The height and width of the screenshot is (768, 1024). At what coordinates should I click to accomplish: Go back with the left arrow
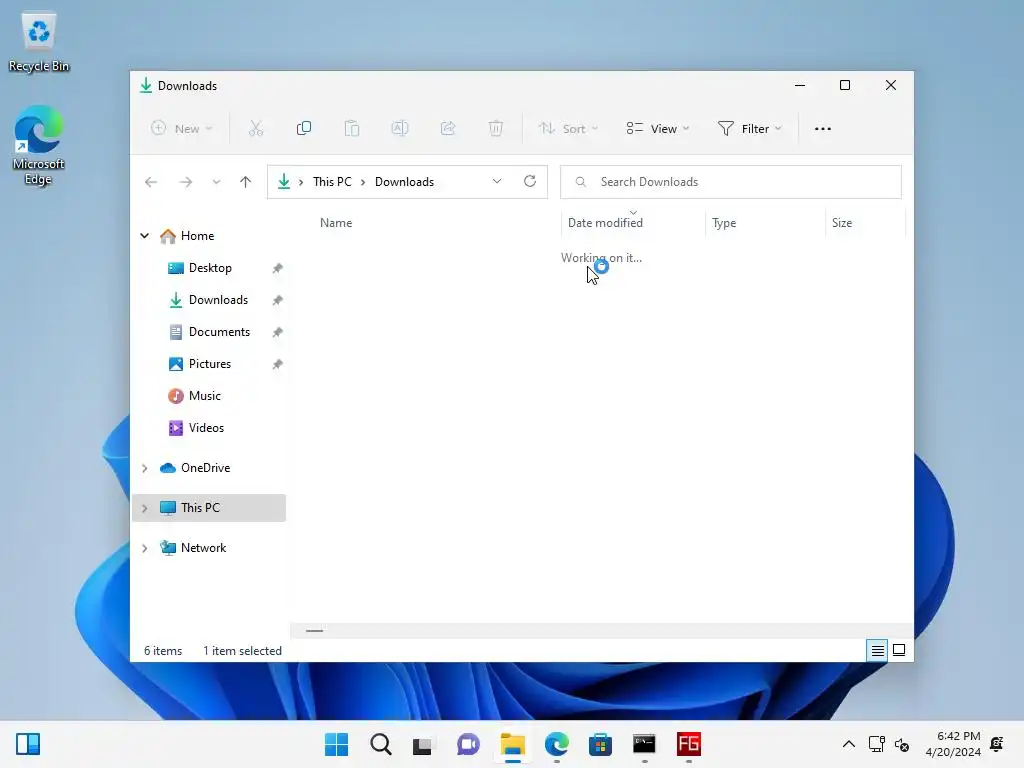coord(151,182)
